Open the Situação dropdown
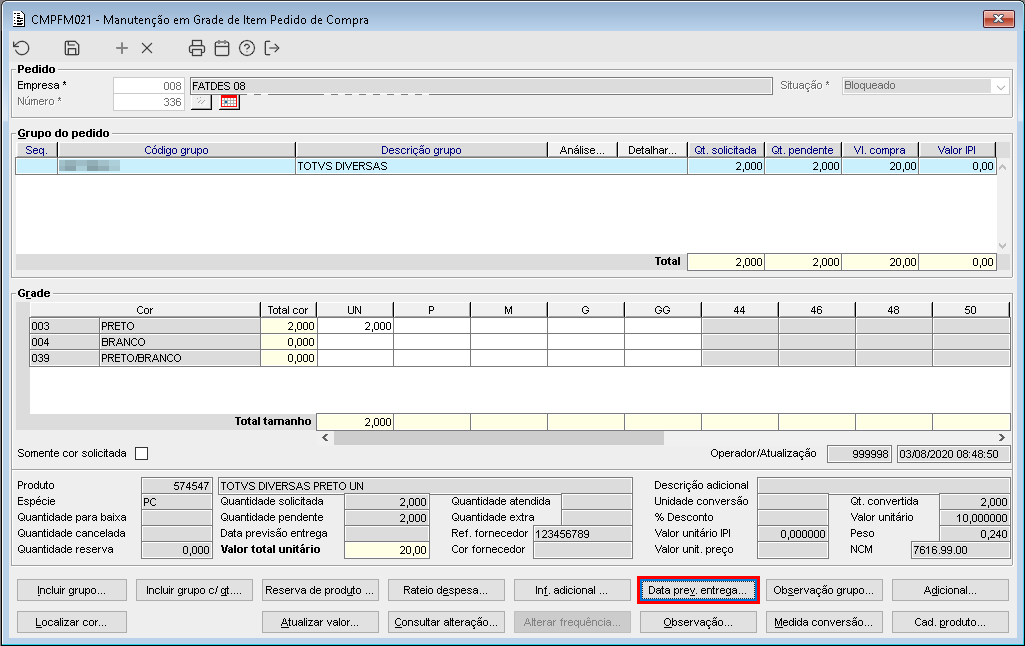The image size is (1025, 646). pos(1001,86)
